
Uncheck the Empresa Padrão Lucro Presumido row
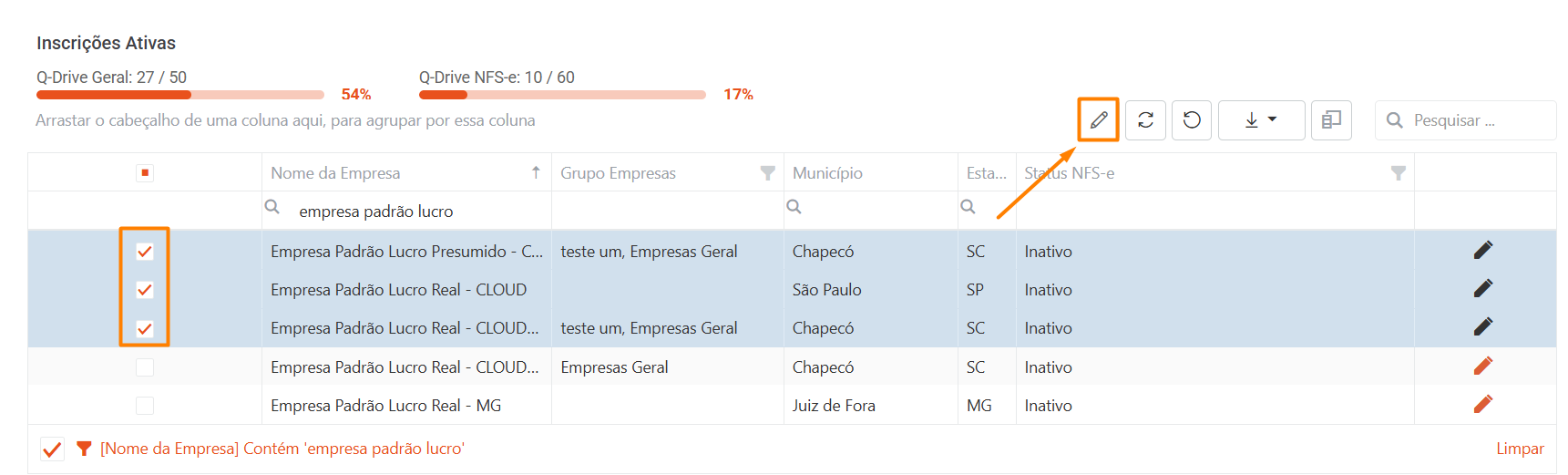point(145,252)
